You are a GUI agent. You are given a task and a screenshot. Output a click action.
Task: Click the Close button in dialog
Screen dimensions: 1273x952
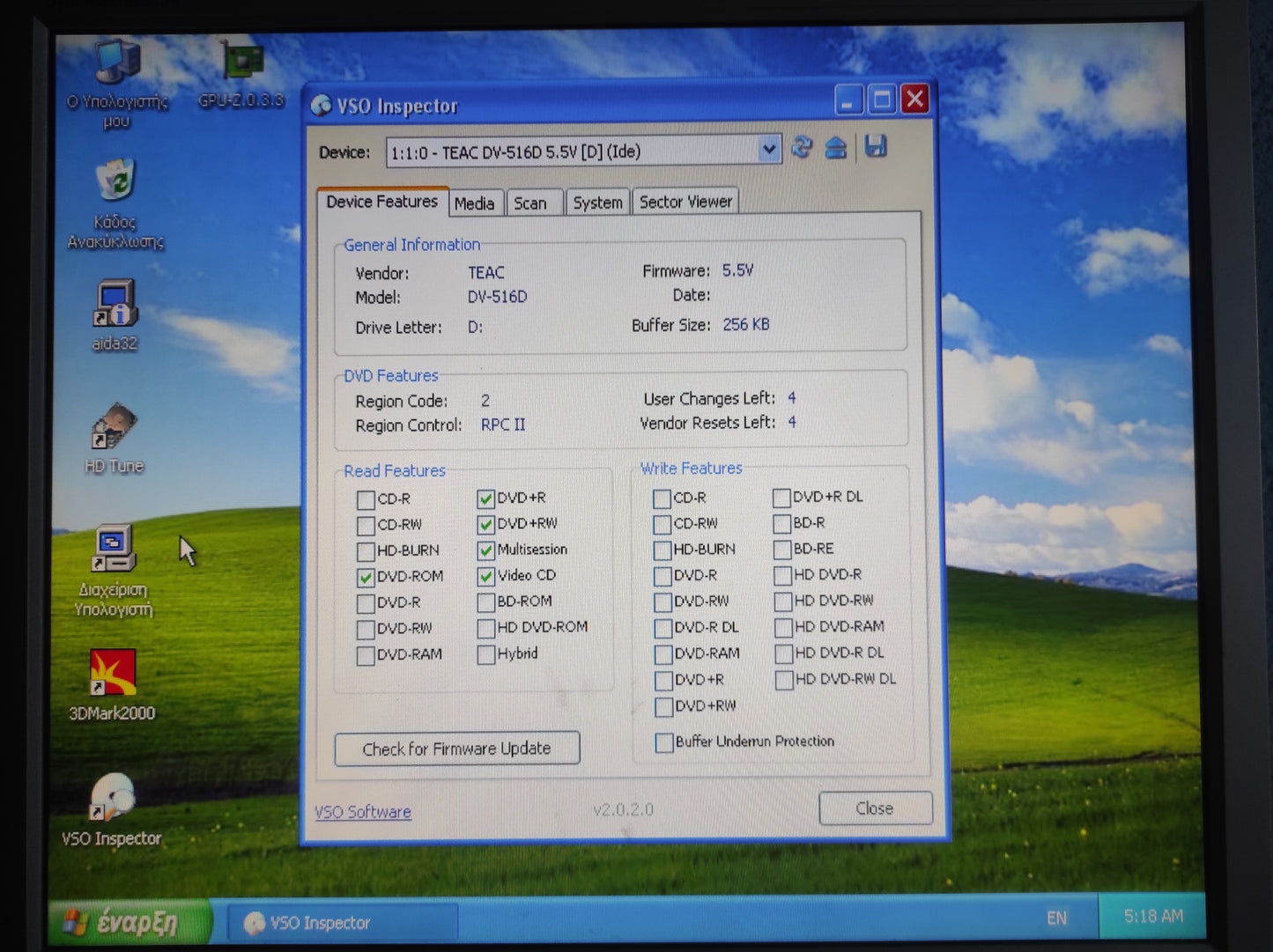pos(875,808)
